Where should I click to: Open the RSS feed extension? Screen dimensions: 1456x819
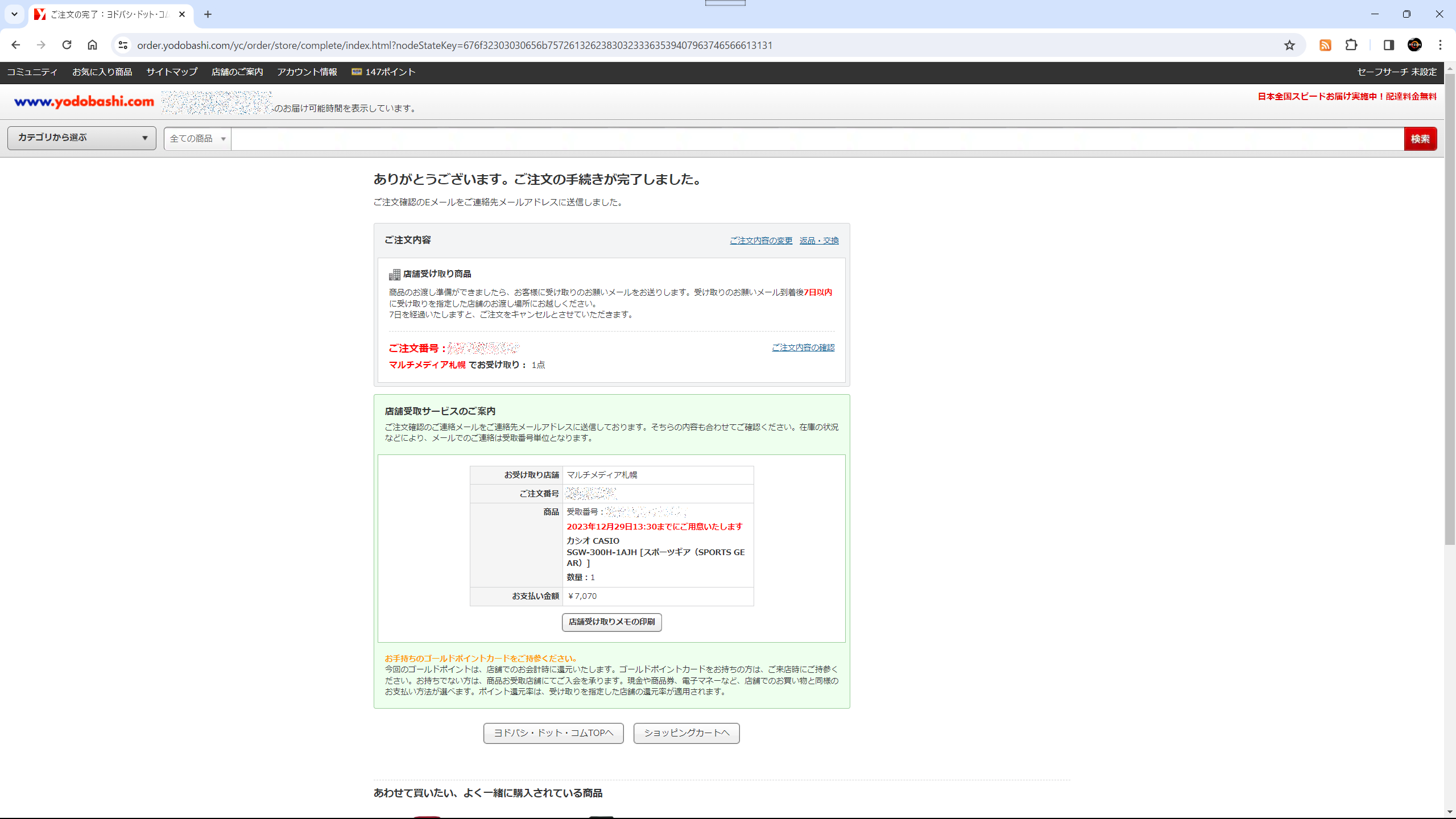[x=1325, y=45]
